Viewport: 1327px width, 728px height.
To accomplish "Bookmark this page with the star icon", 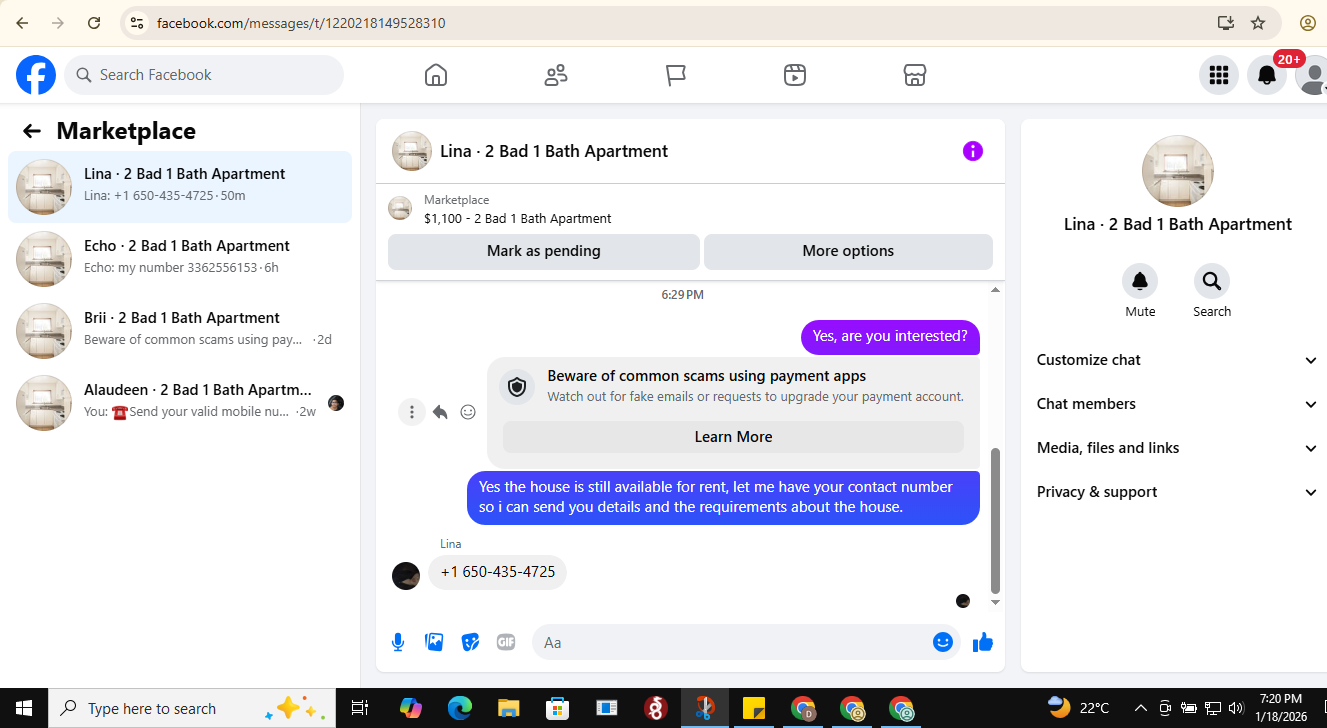I will pos(1258,22).
